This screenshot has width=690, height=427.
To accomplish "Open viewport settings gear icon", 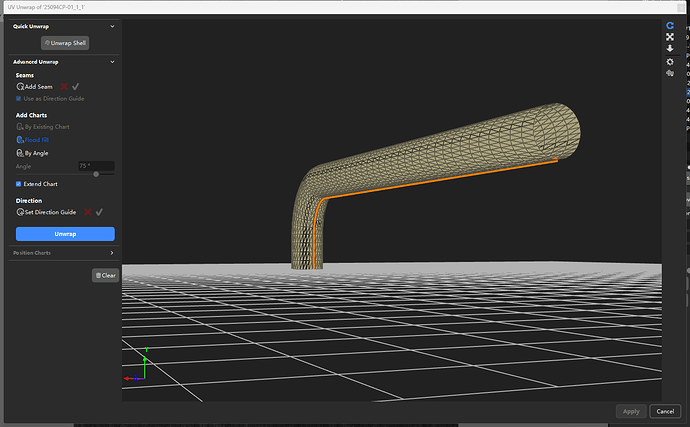I will click(670, 62).
